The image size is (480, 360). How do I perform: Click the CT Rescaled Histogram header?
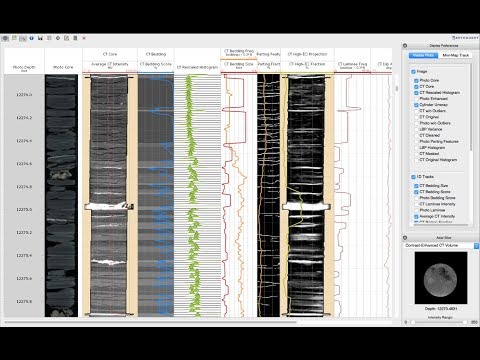(x=197, y=67)
